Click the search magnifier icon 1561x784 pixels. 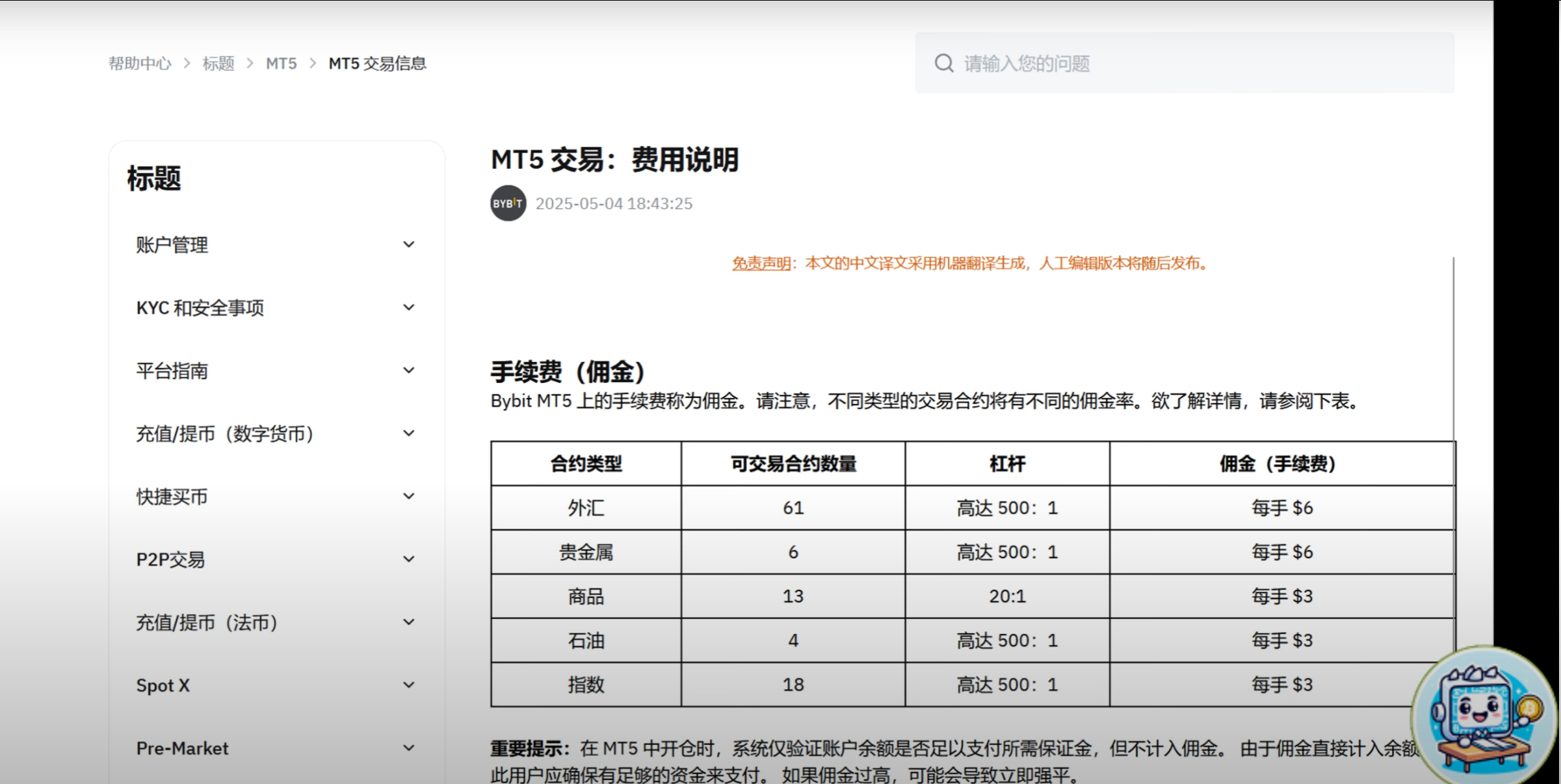pyautogui.click(x=943, y=63)
